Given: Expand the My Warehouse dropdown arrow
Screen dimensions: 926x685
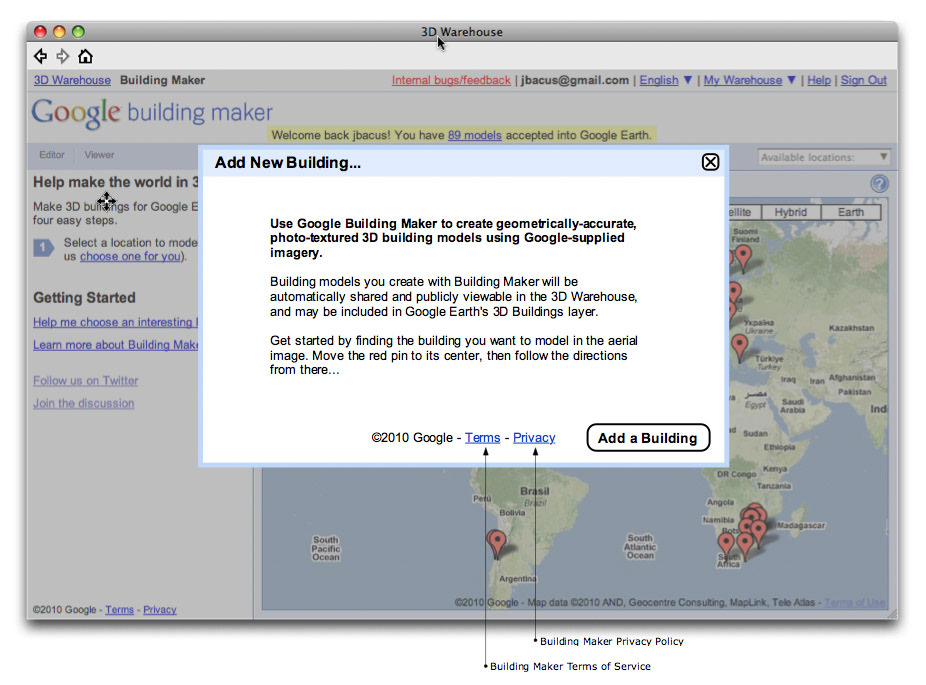Looking at the screenshot, I should pos(791,80).
